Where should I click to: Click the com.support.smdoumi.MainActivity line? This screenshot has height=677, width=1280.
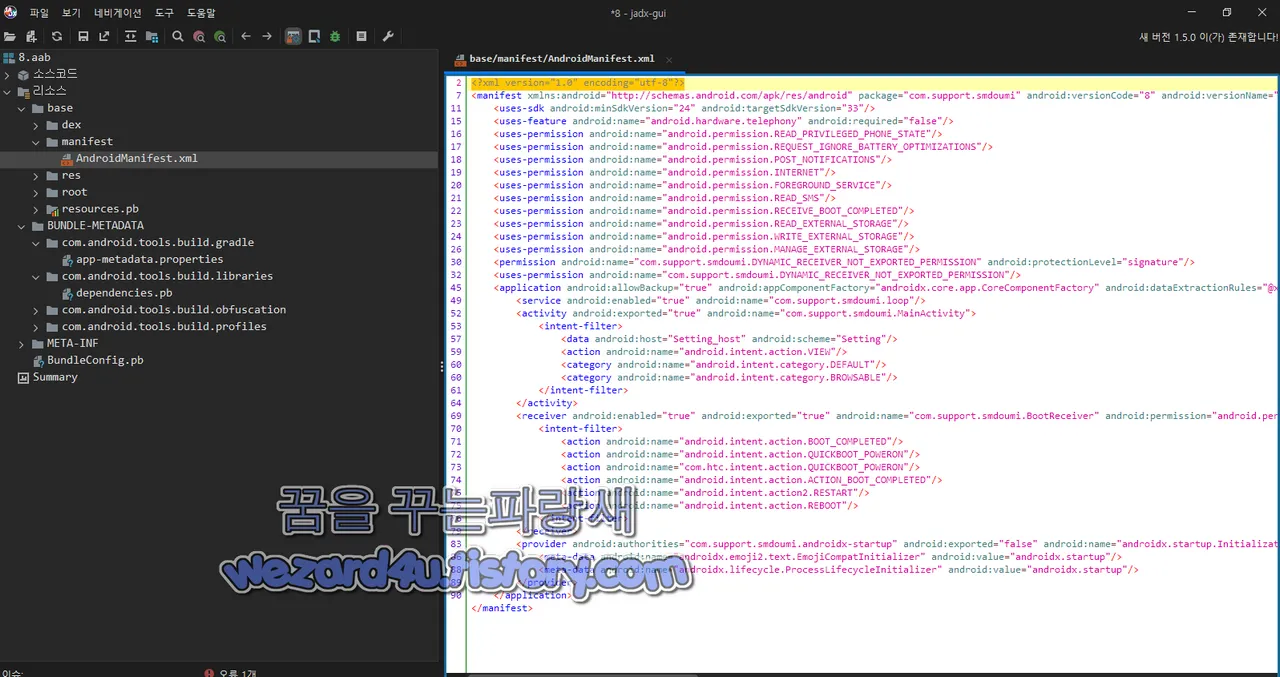[746, 313]
